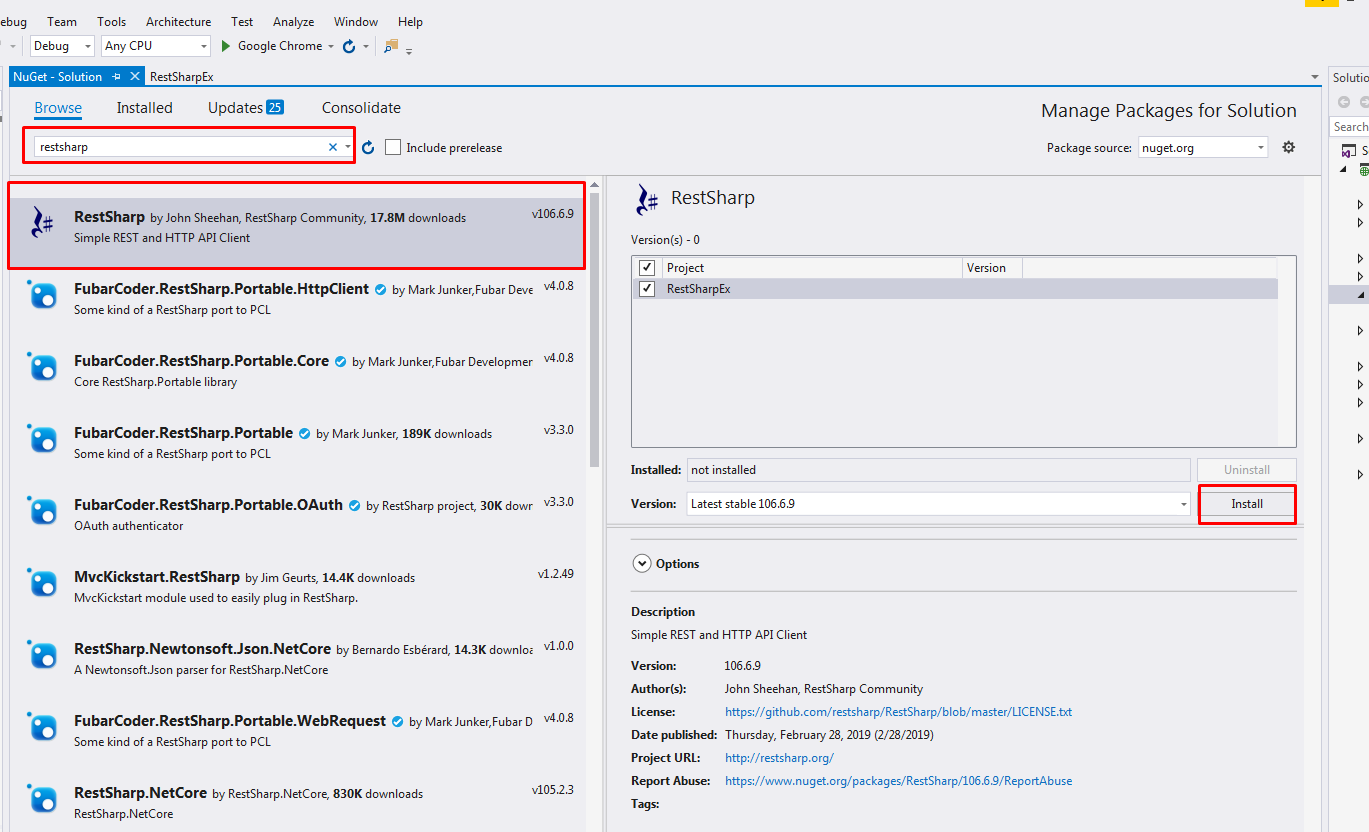Open the Debug configuration dropdown

click(62, 46)
